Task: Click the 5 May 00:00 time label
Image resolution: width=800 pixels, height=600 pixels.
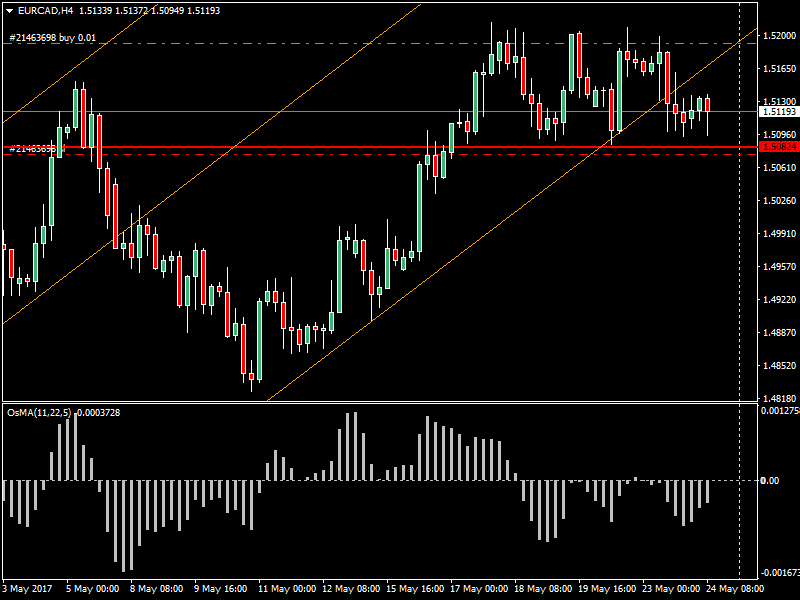Action: [93, 589]
